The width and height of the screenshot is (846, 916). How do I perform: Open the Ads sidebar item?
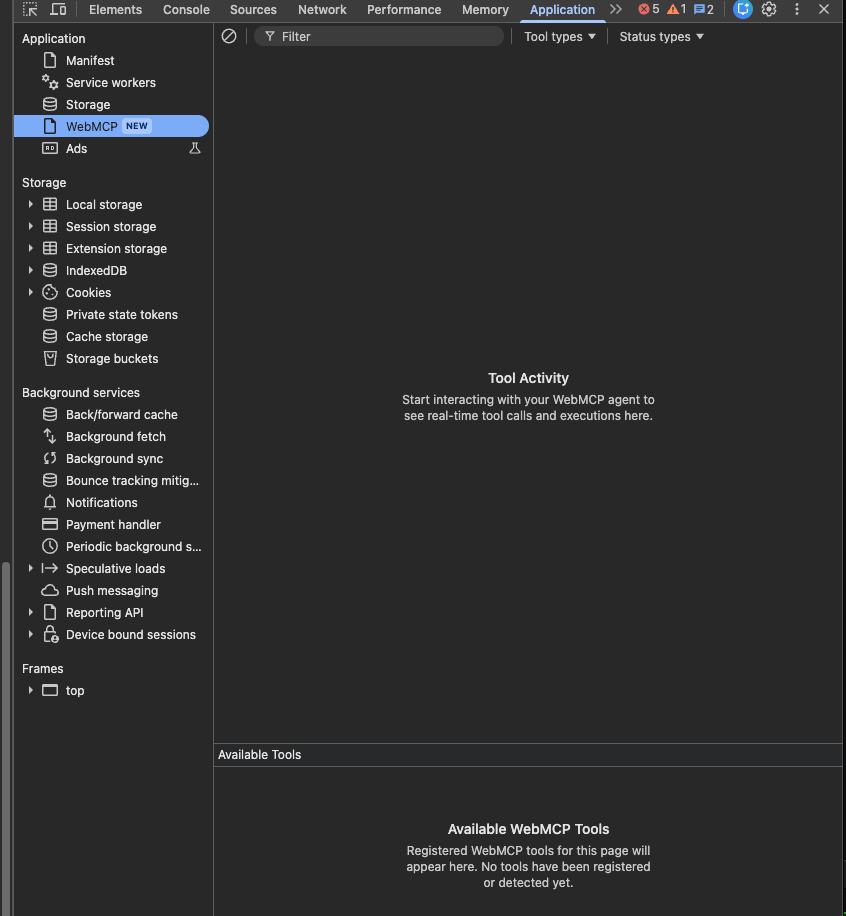tap(111, 148)
